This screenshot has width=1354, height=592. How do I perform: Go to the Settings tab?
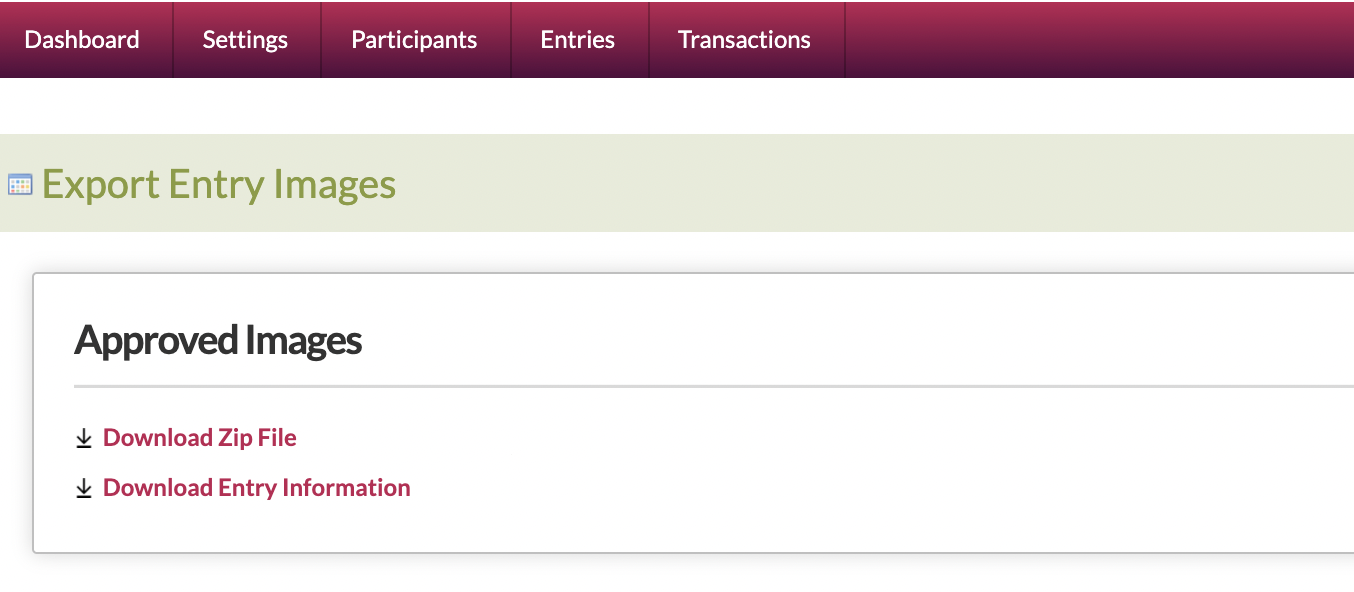(x=245, y=40)
